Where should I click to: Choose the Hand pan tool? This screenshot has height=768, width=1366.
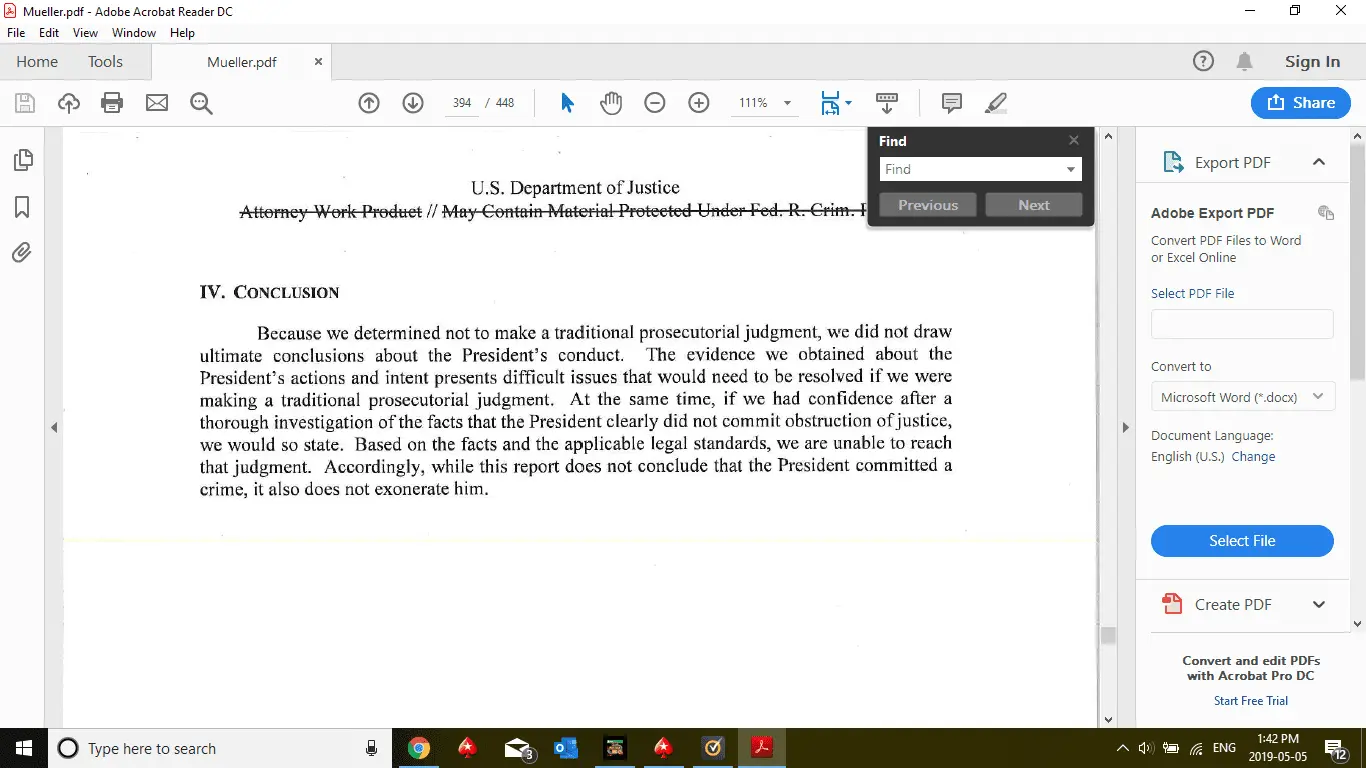611,103
